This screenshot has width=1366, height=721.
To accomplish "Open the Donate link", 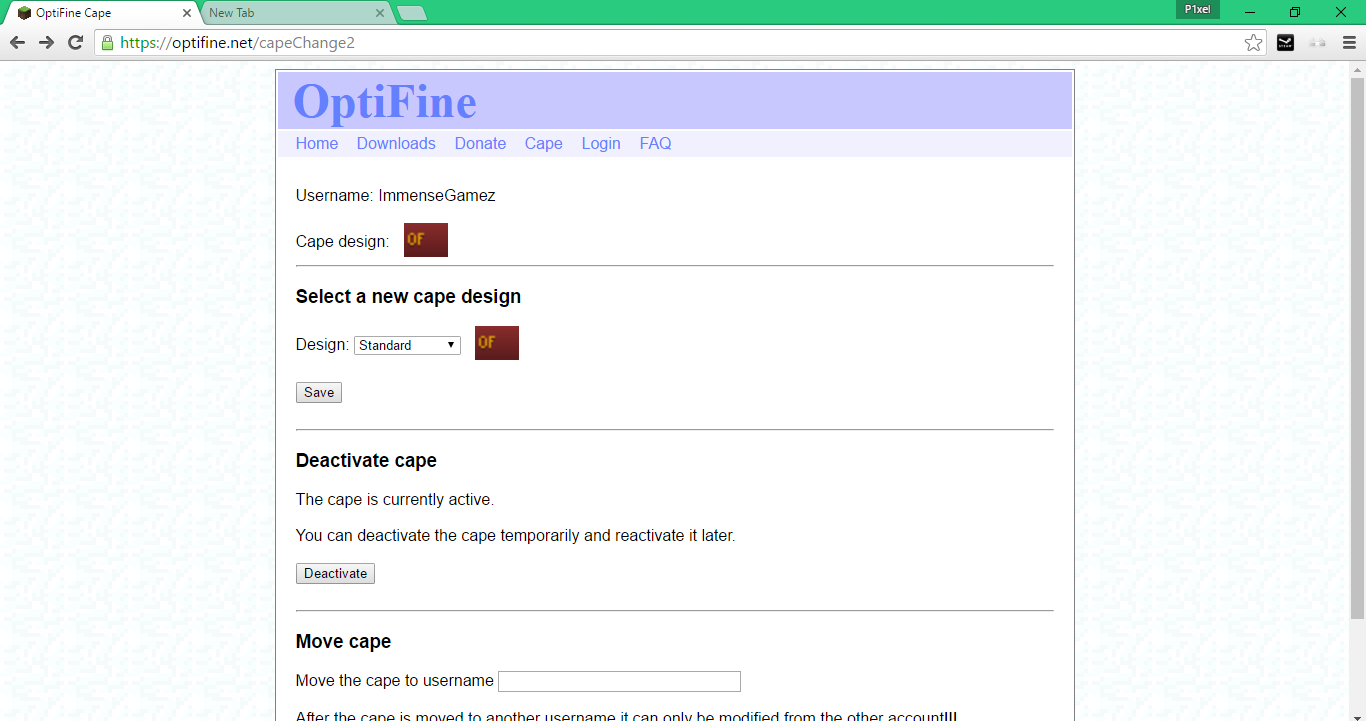I will pos(480,144).
